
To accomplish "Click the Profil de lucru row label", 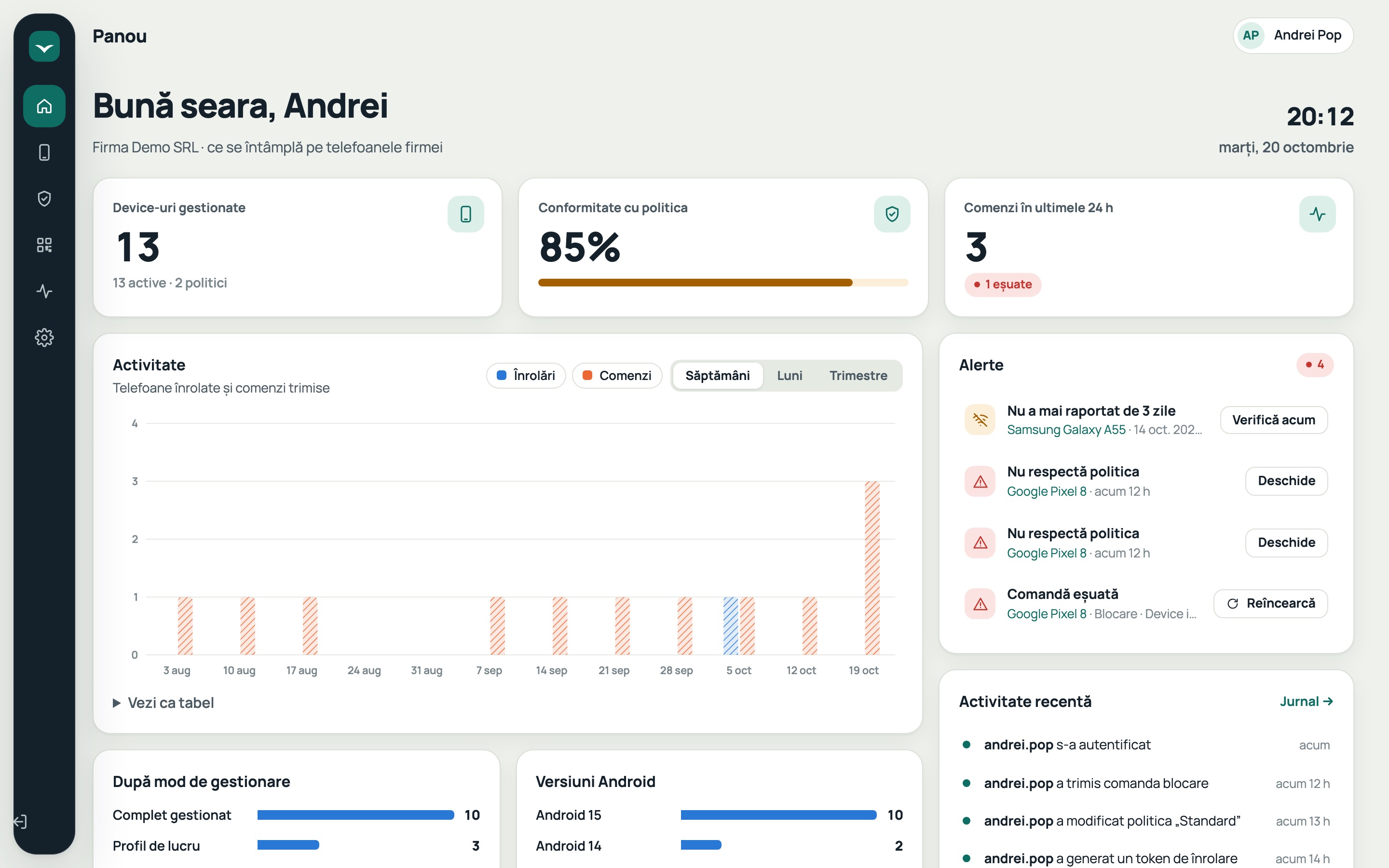I will pyautogui.click(x=156, y=846).
